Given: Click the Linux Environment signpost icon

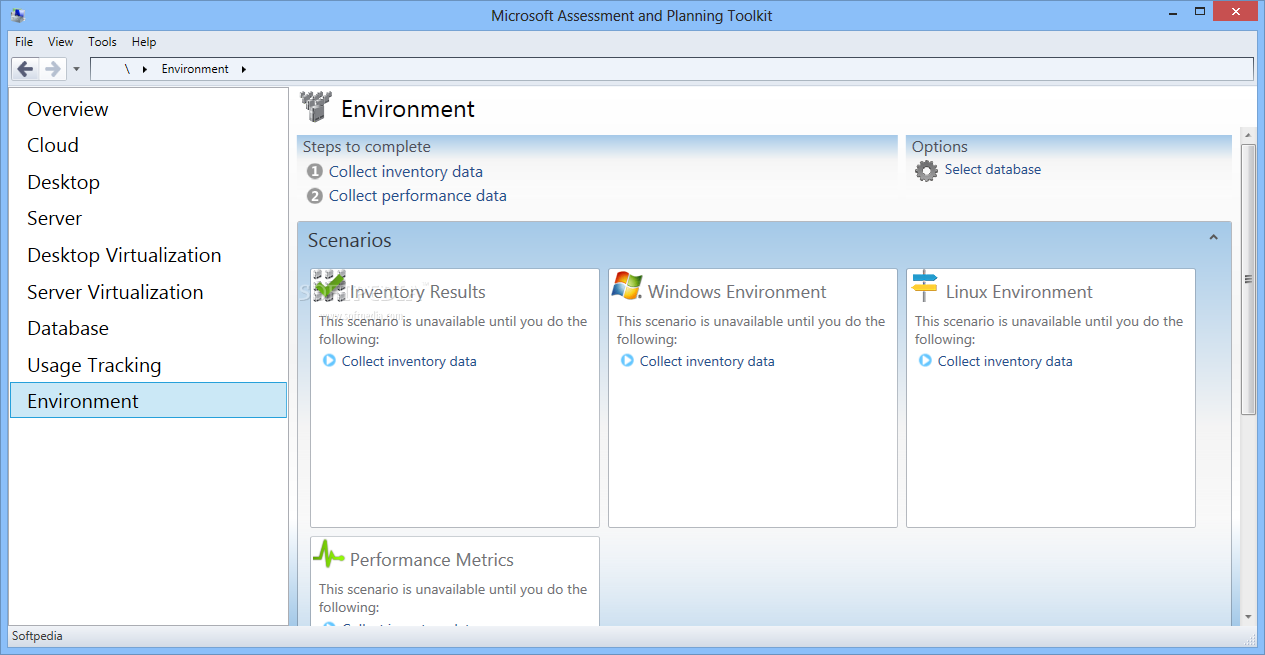Looking at the screenshot, I should (925, 287).
